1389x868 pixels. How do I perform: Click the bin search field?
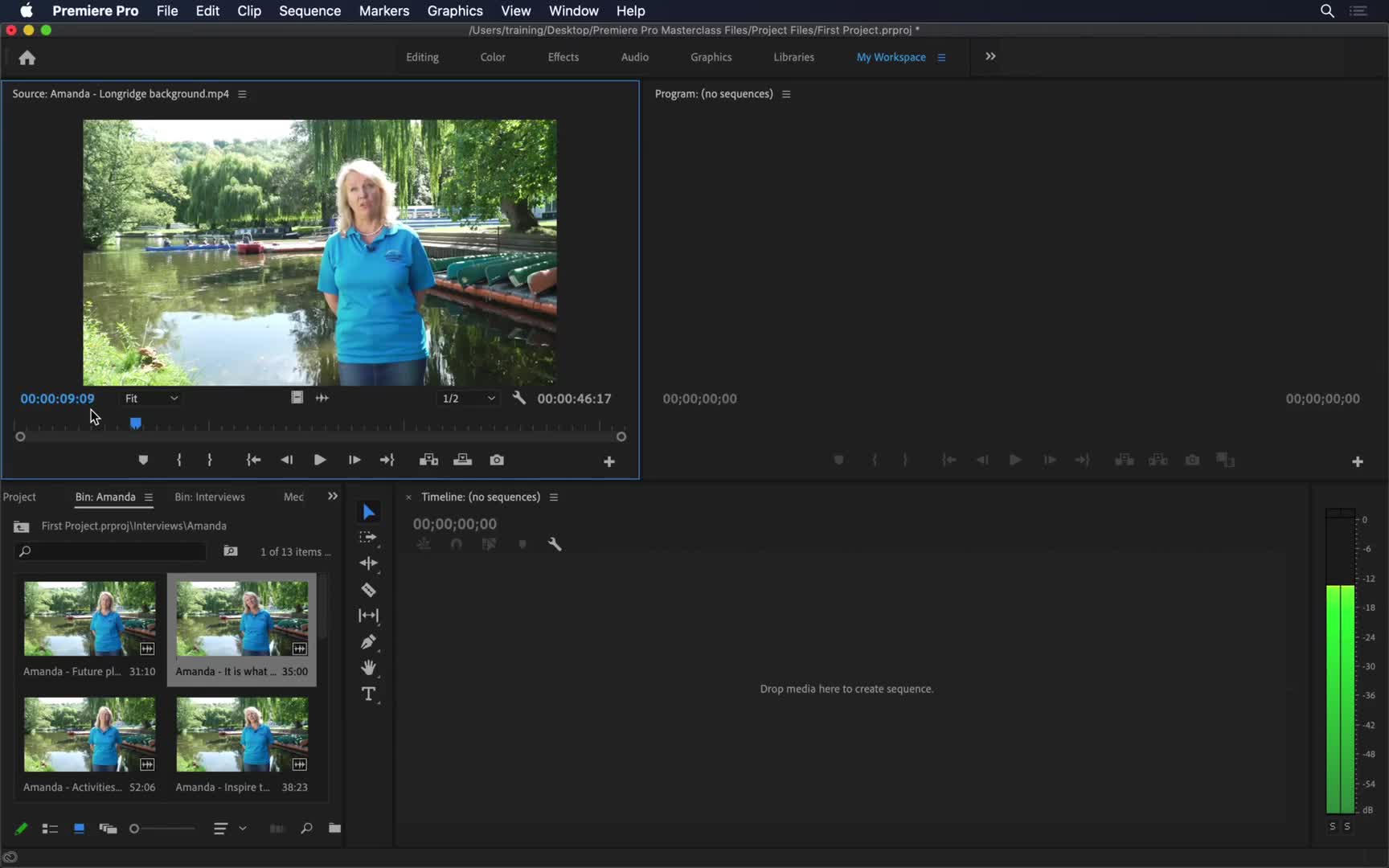click(111, 551)
